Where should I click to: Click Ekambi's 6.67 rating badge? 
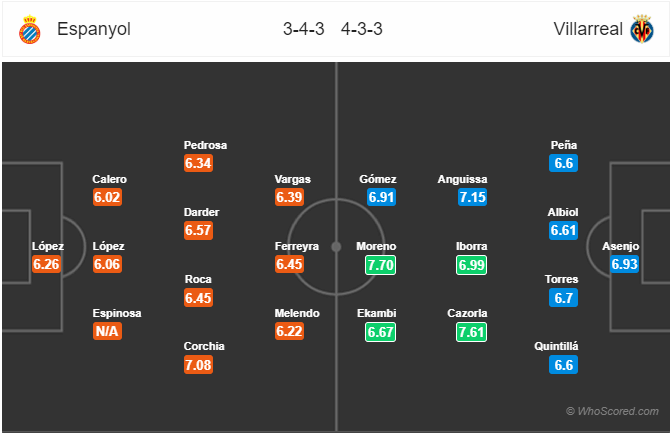coord(380,332)
